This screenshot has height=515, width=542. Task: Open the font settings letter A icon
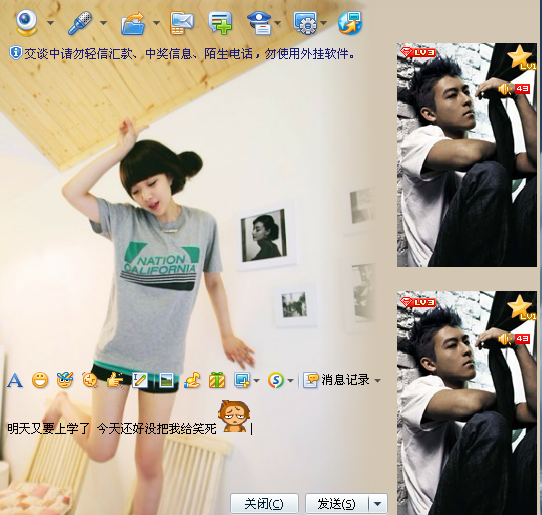coord(15,381)
